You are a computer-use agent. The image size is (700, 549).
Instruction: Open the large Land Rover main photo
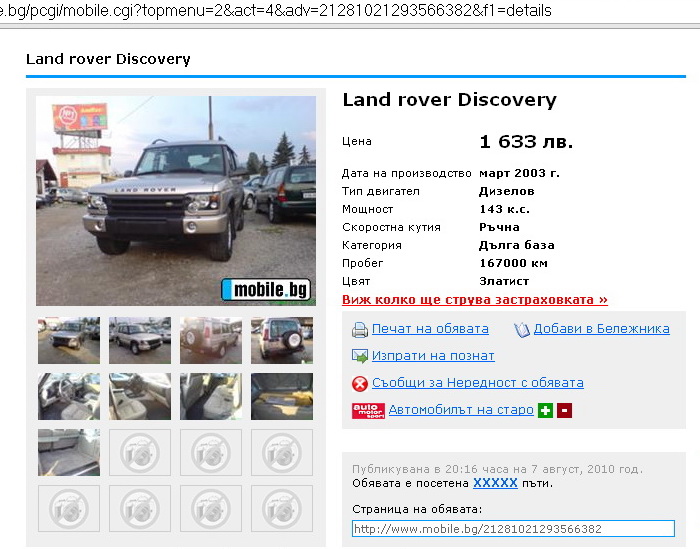click(176, 201)
